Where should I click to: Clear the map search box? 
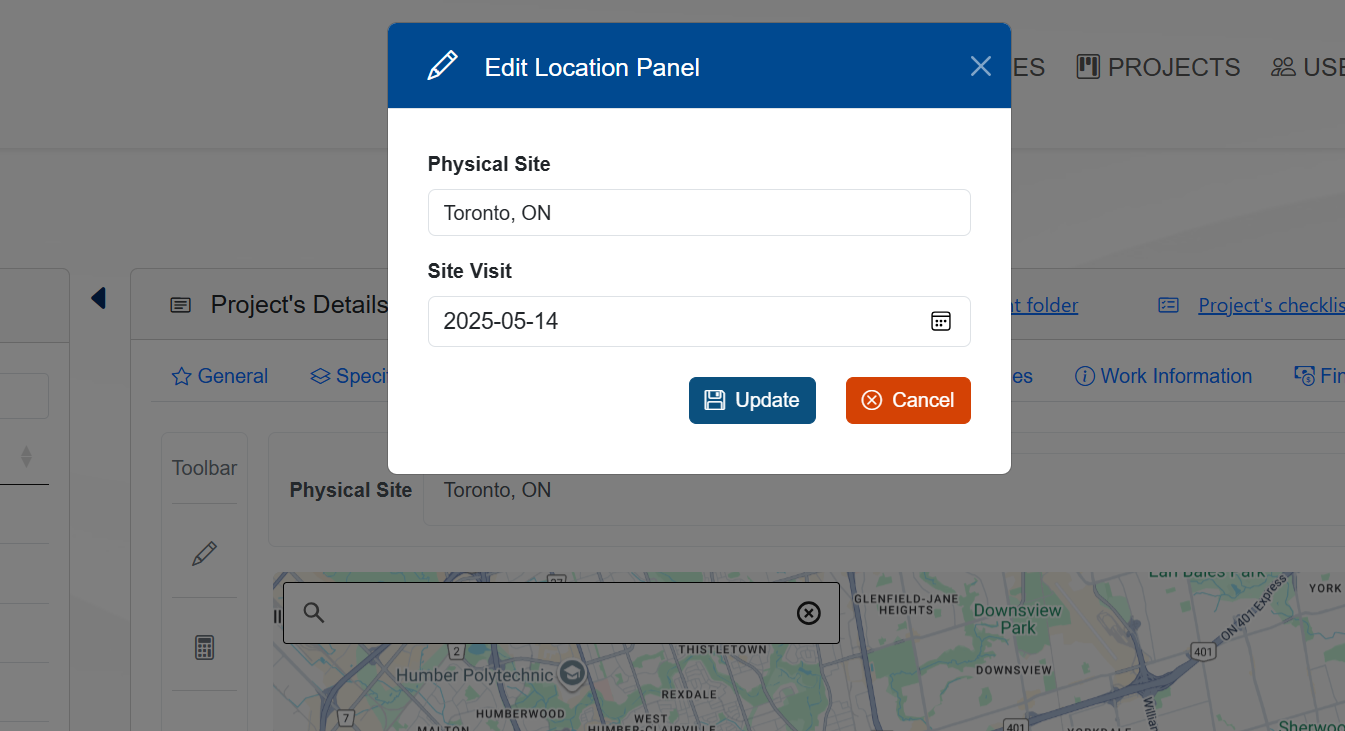(x=808, y=613)
